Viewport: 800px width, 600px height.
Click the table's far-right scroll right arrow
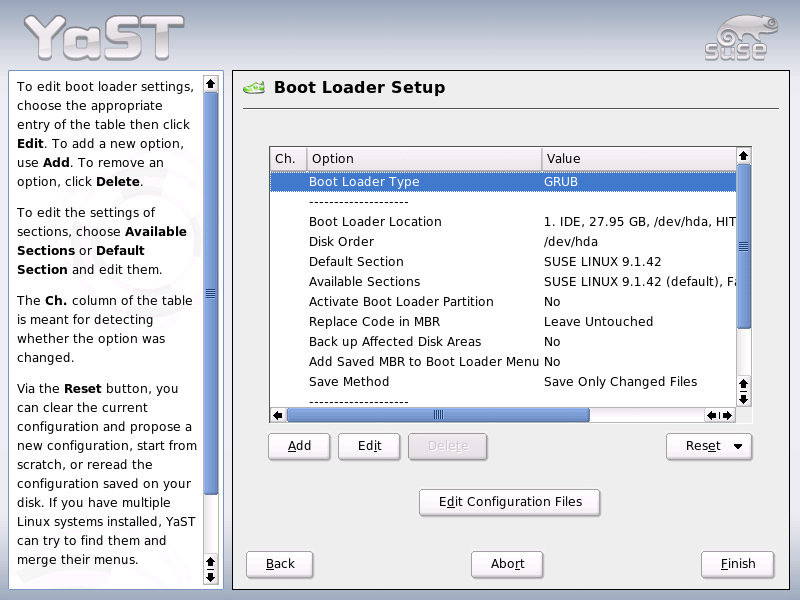coord(728,415)
